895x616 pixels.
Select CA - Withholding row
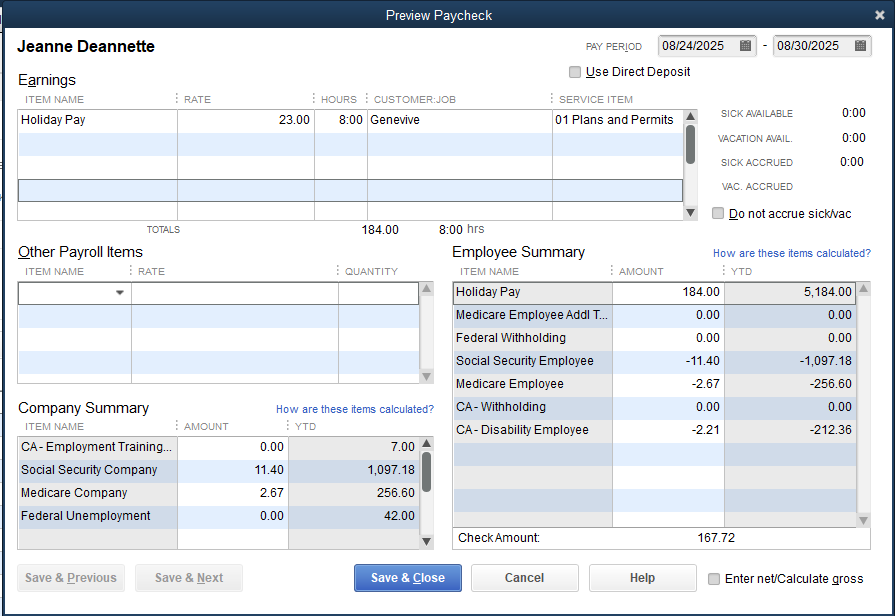coord(655,407)
